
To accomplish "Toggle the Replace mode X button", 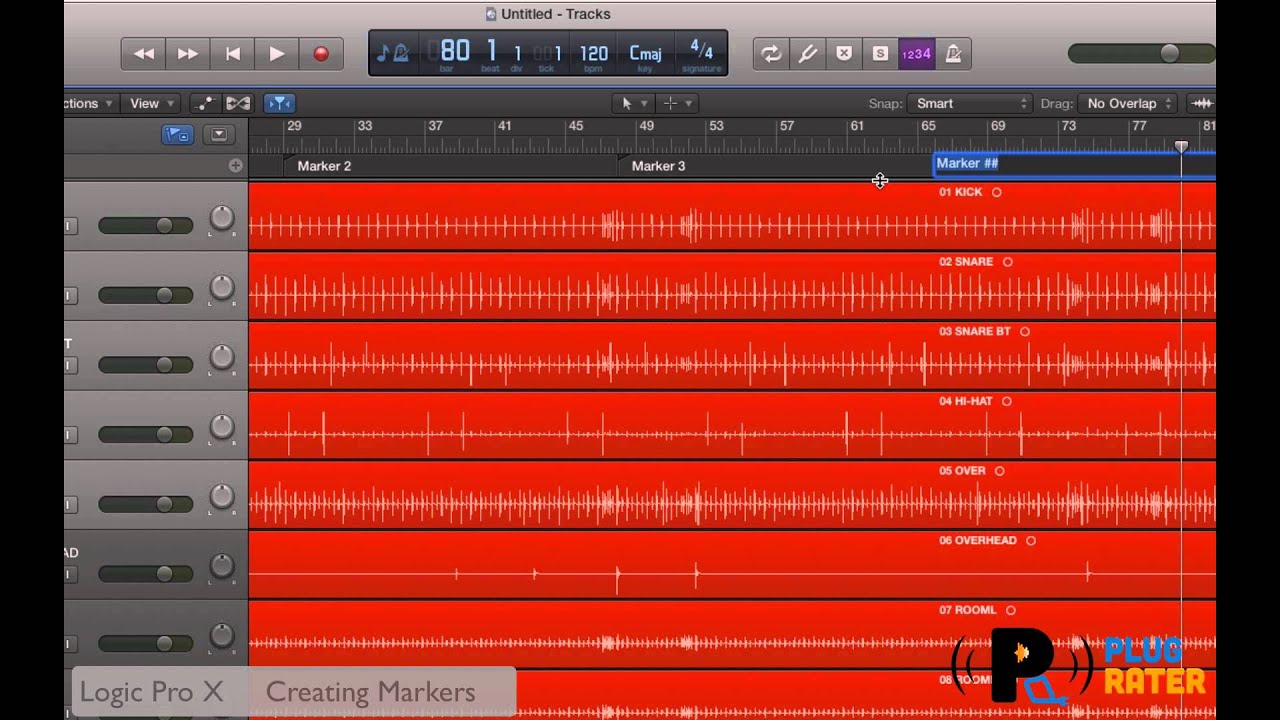I will pyautogui.click(x=844, y=54).
